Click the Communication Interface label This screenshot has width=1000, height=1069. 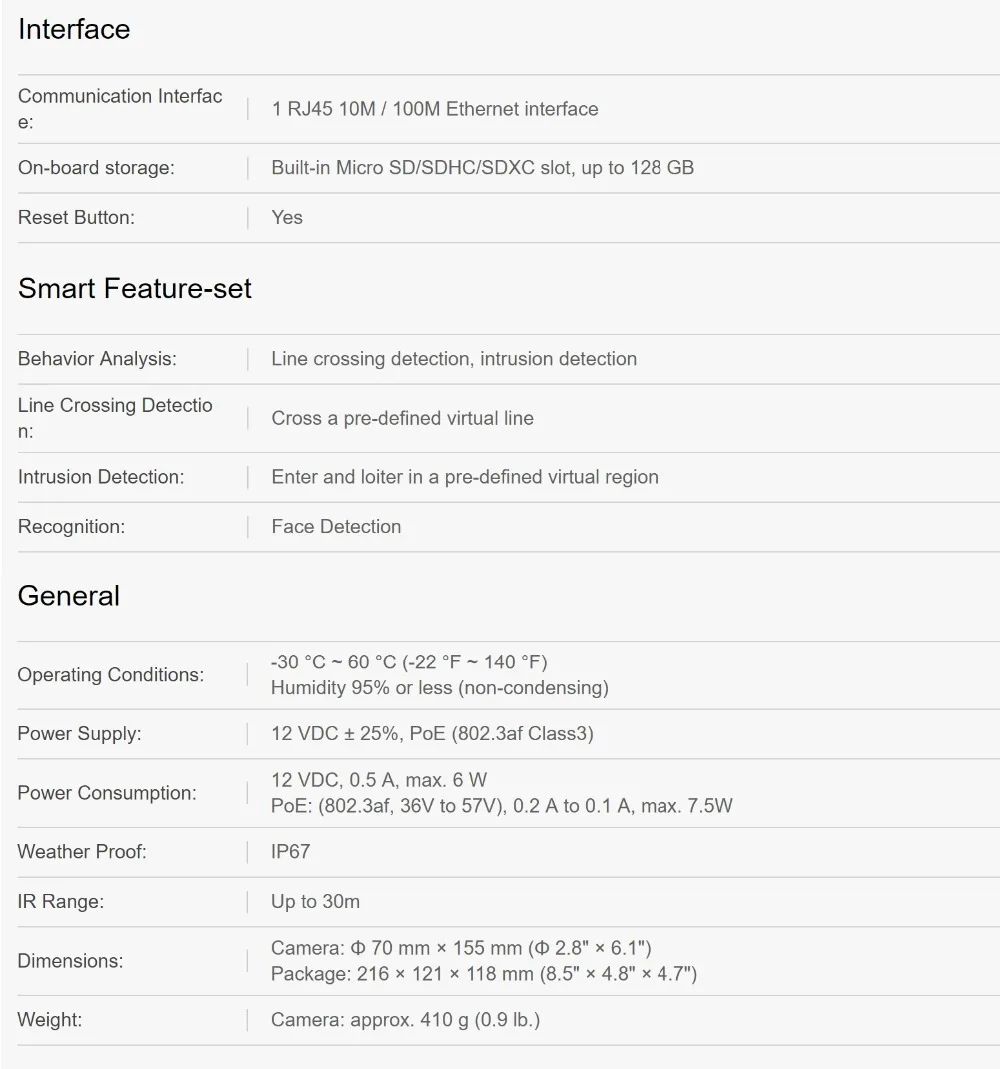click(120, 109)
